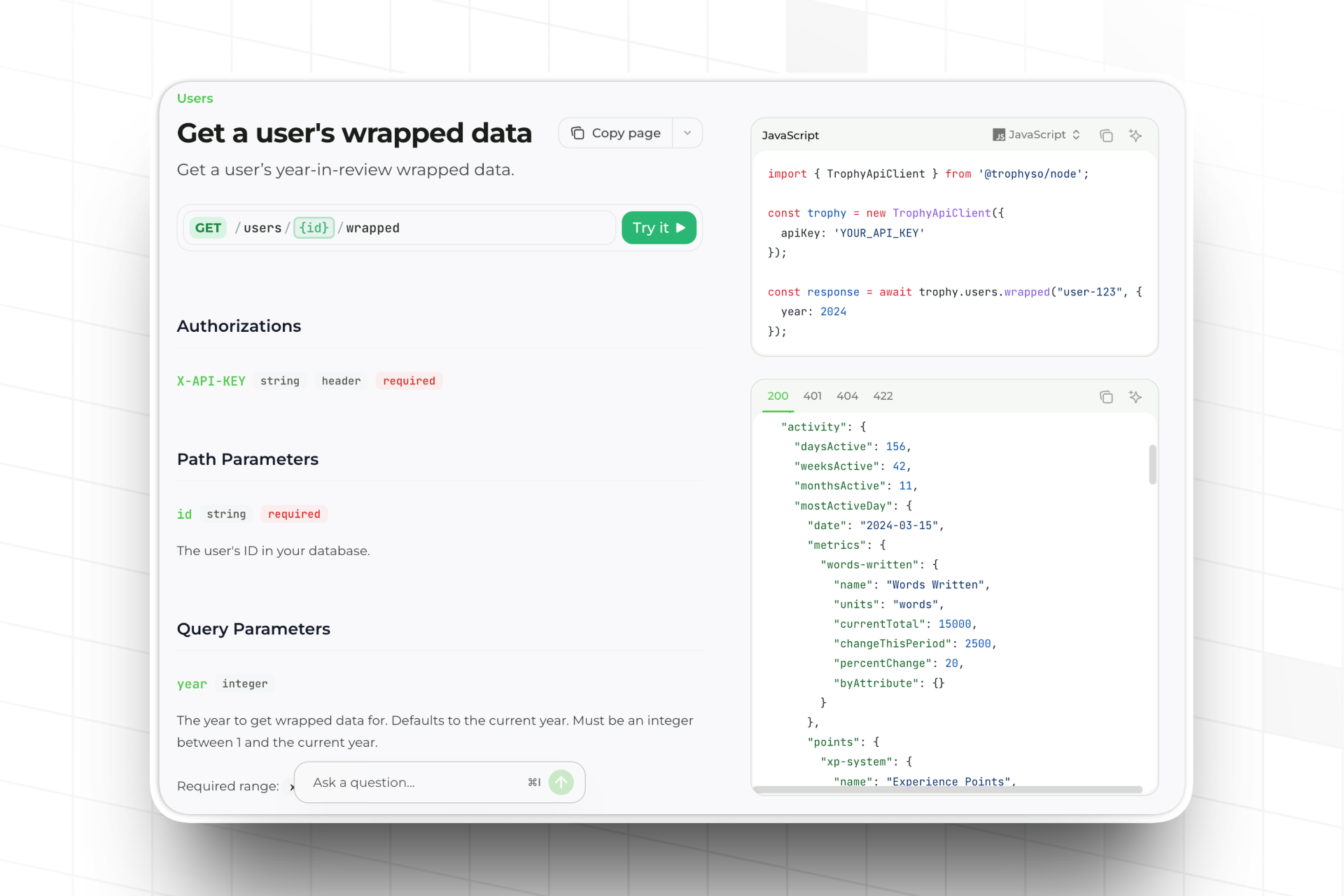1344x896 pixels.
Task: Click the Copy page button
Action: click(616, 133)
